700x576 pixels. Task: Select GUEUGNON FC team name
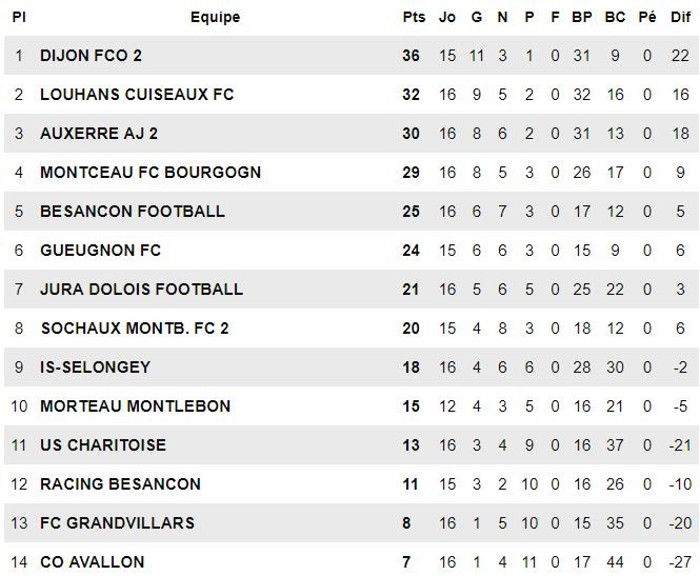(x=100, y=250)
